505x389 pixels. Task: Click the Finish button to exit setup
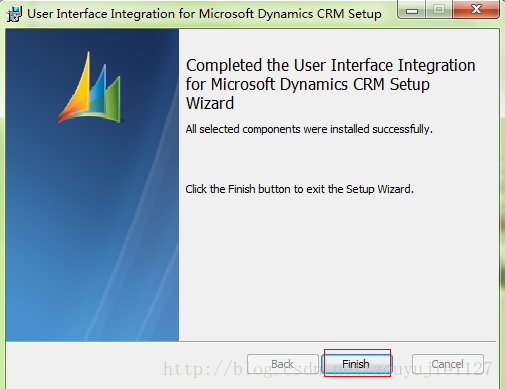point(357,364)
